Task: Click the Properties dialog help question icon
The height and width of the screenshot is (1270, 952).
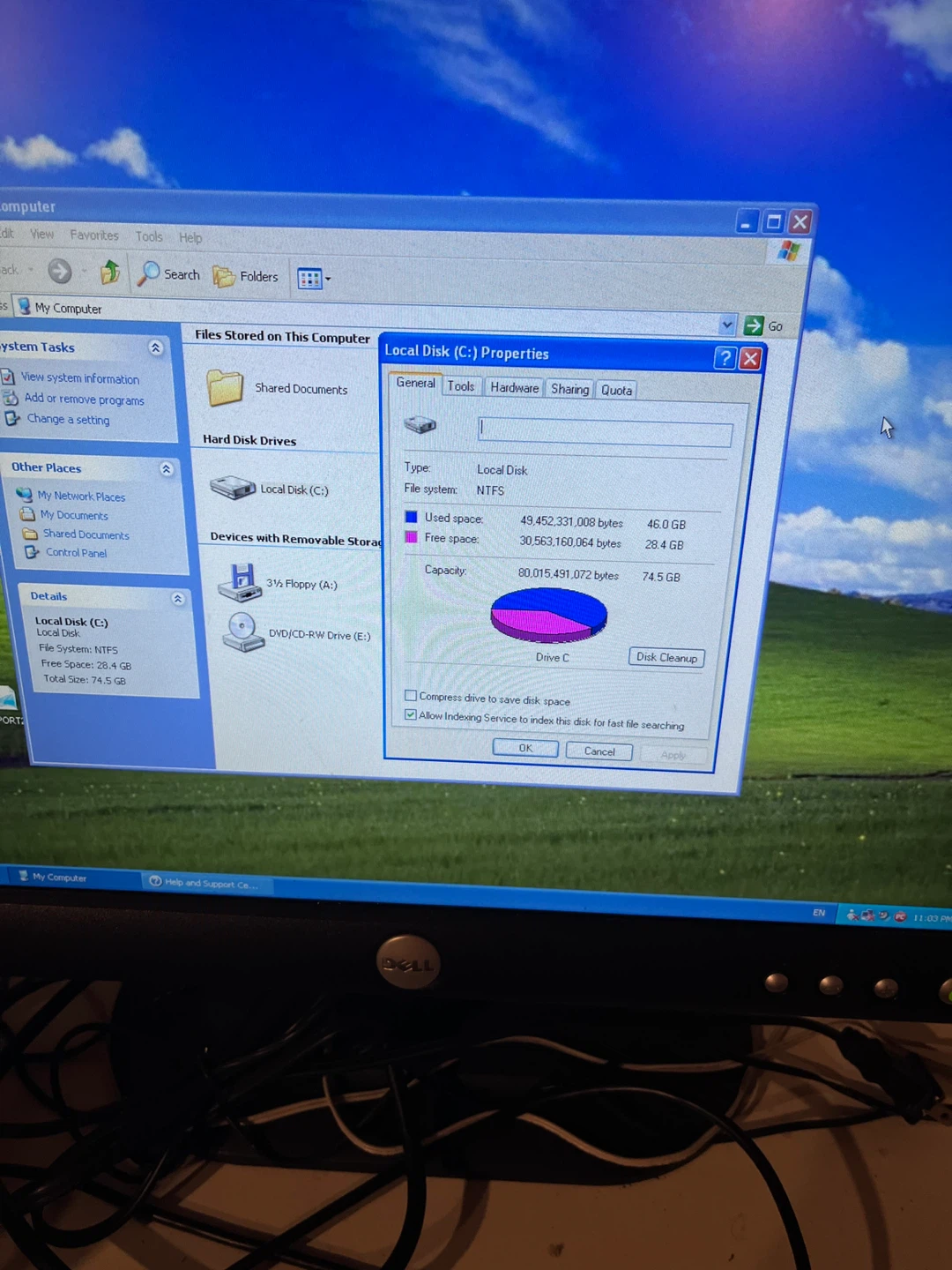Action: click(725, 357)
